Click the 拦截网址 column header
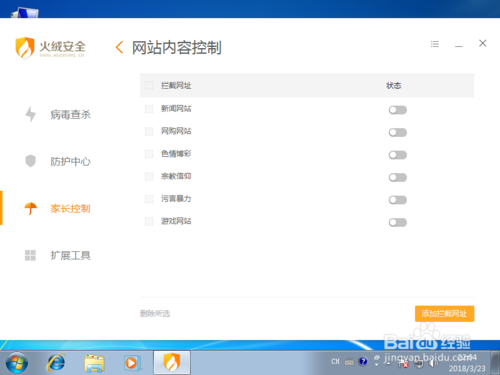Screen dimensions: 500x375 click(x=176, y=85)
